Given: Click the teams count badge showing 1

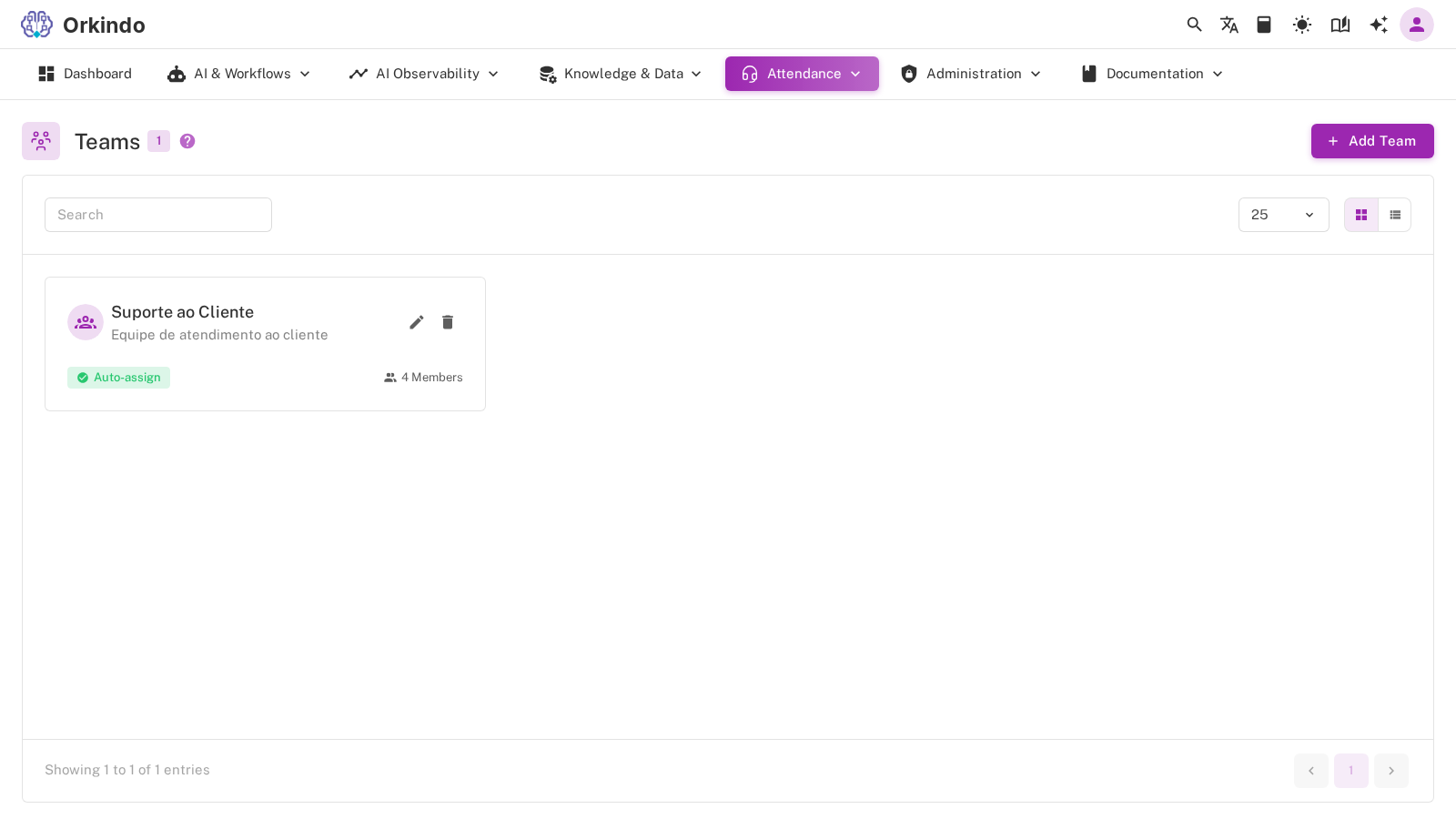Looking at the screenshot, I should click(158, 141).
